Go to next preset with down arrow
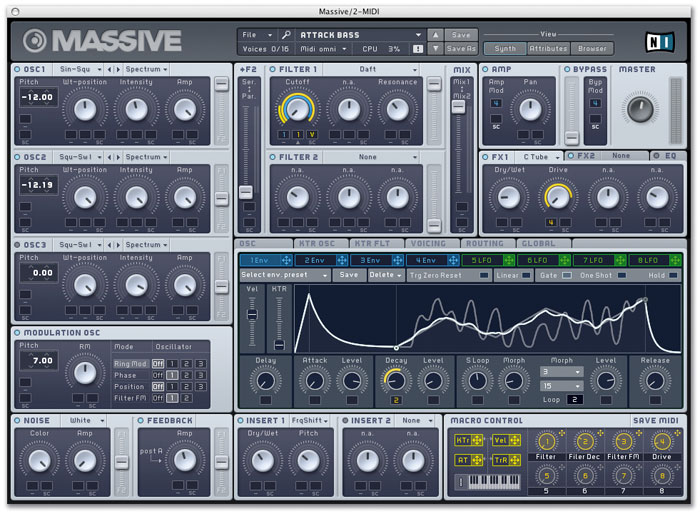Image resolution: width=700 pixels, height=514 pixels. pyautogui.click(x=435, y=49)
